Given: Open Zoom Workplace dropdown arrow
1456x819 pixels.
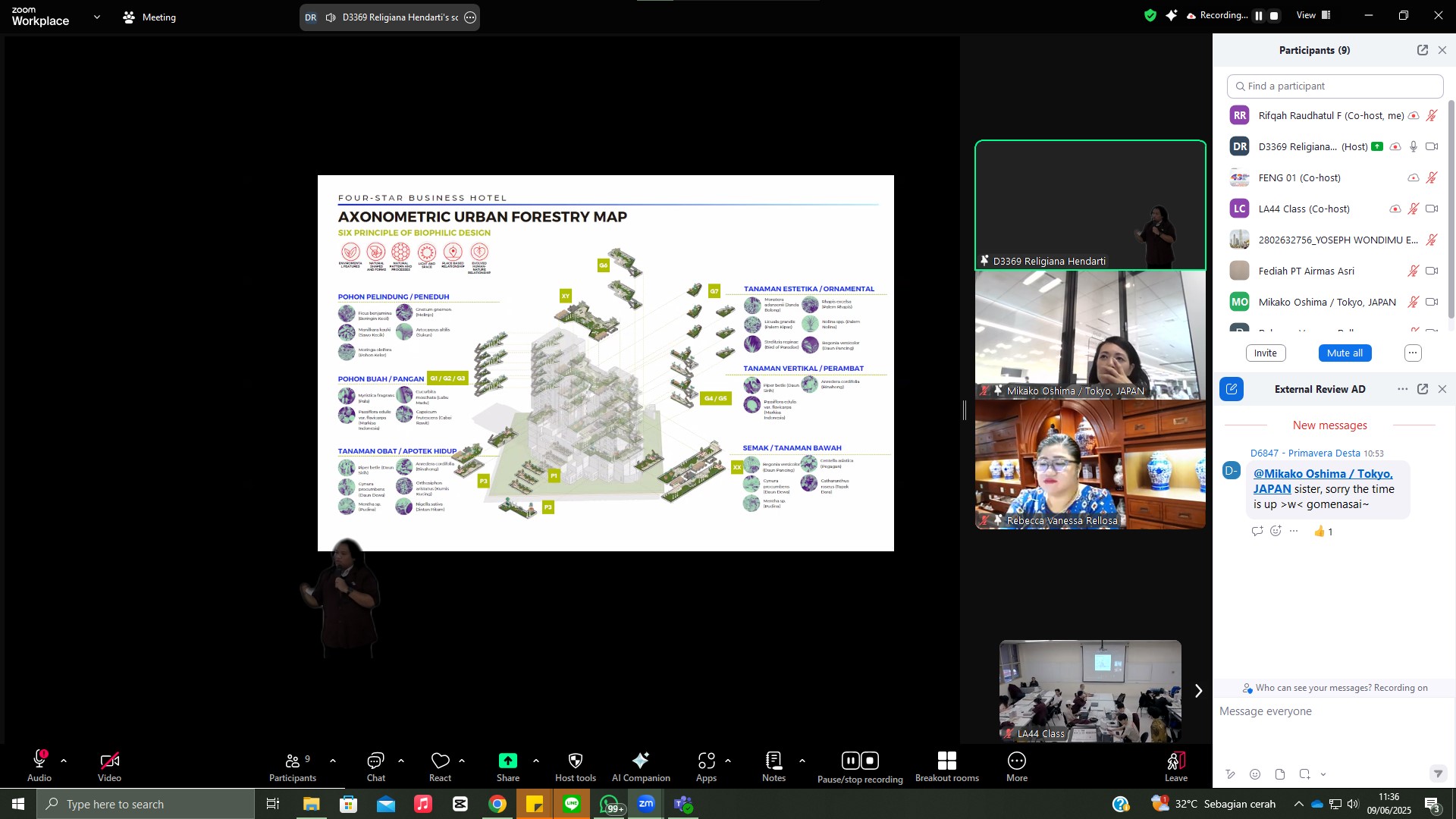Looking at the screenshot, I should pyautogui.click(x=97, y=17).
